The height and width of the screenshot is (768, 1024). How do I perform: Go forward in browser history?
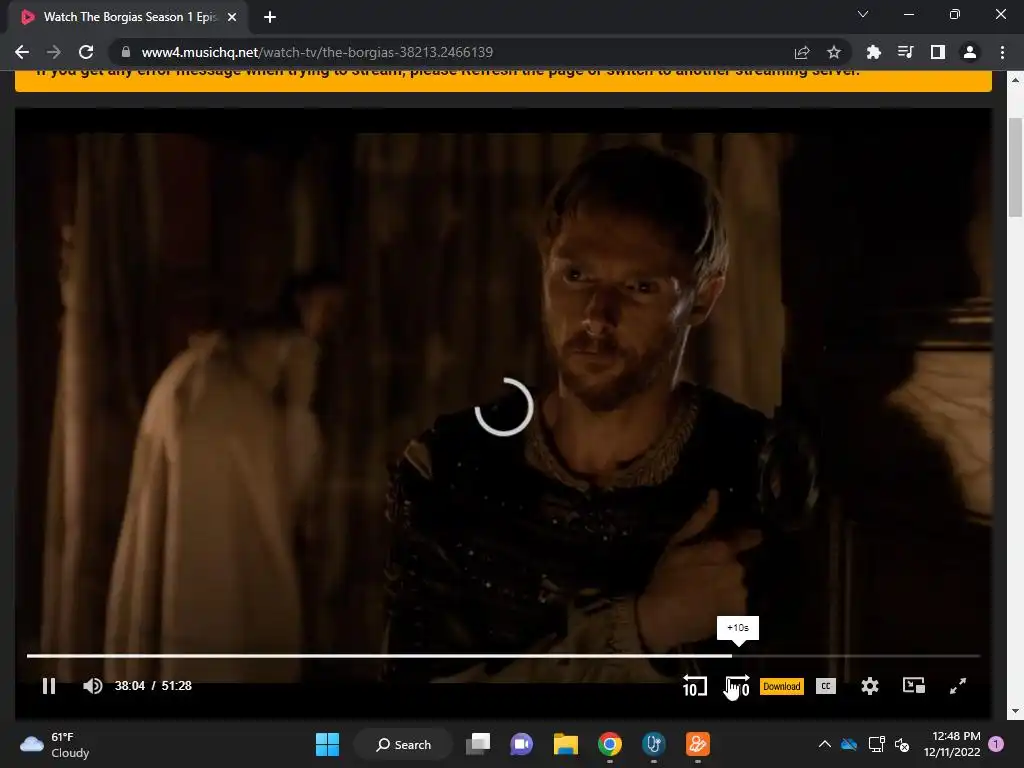[x=54, y=52]
